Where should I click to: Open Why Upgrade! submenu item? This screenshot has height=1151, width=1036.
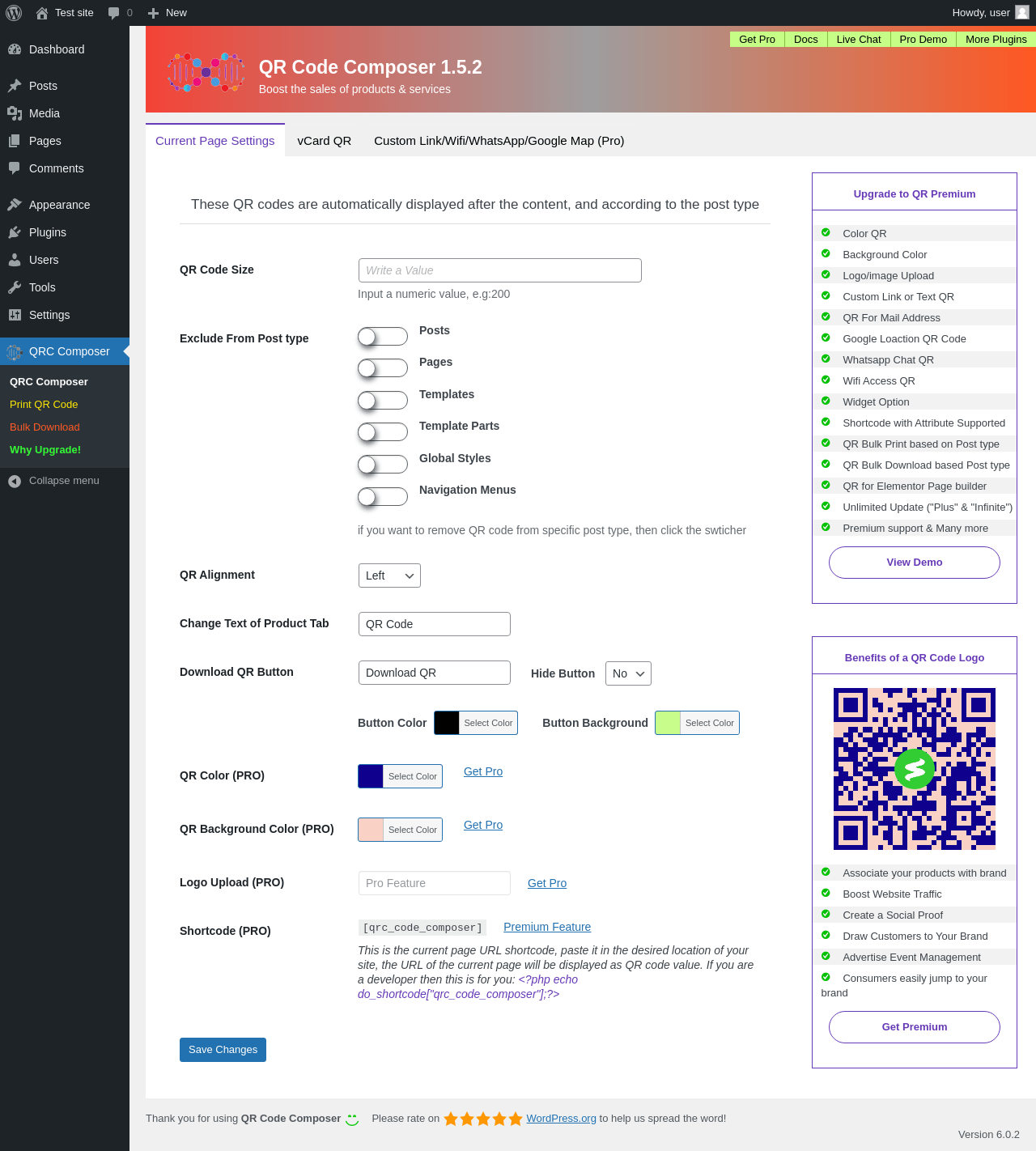point(45,450)
